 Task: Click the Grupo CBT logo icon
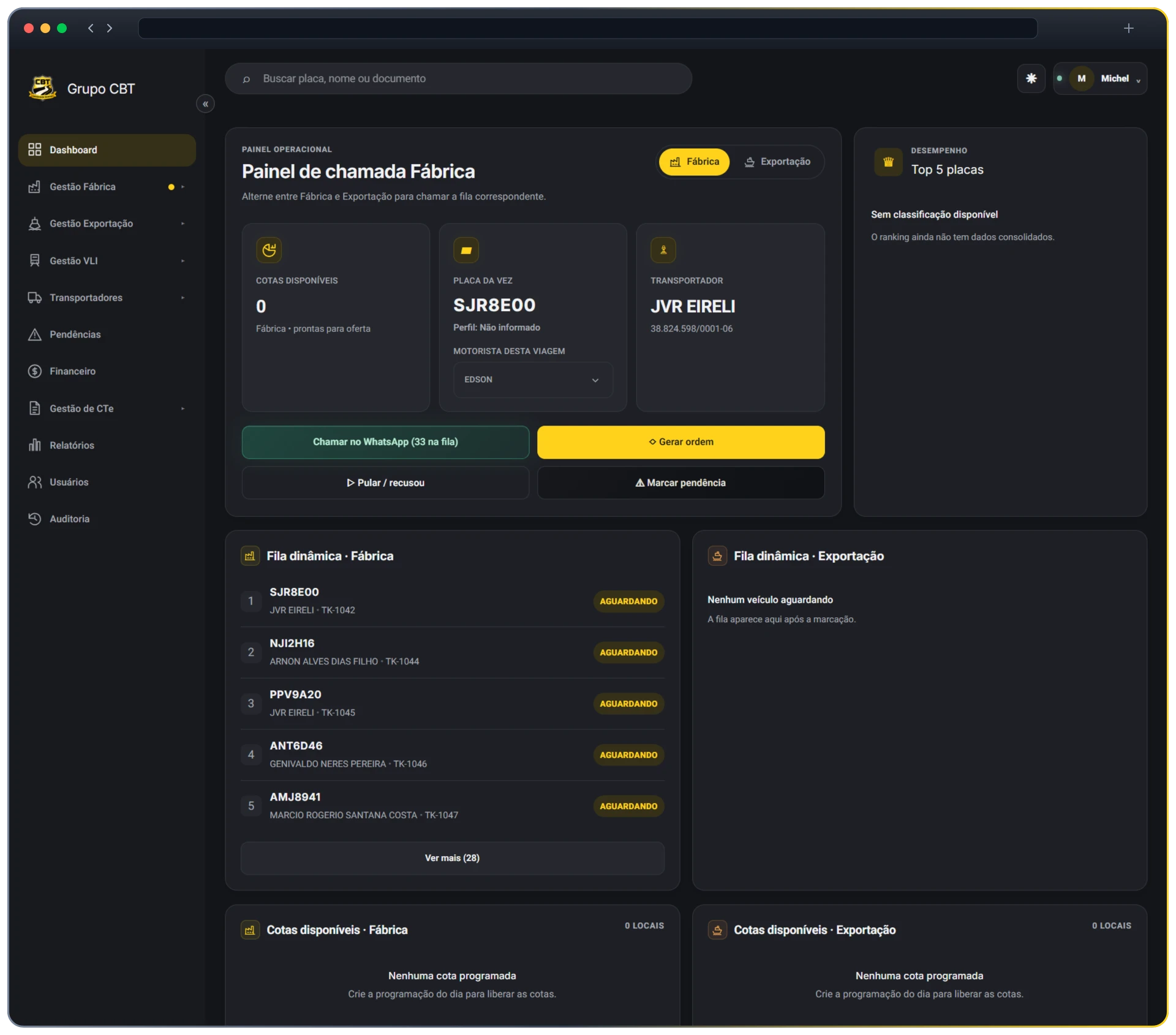tap(42, 88)
